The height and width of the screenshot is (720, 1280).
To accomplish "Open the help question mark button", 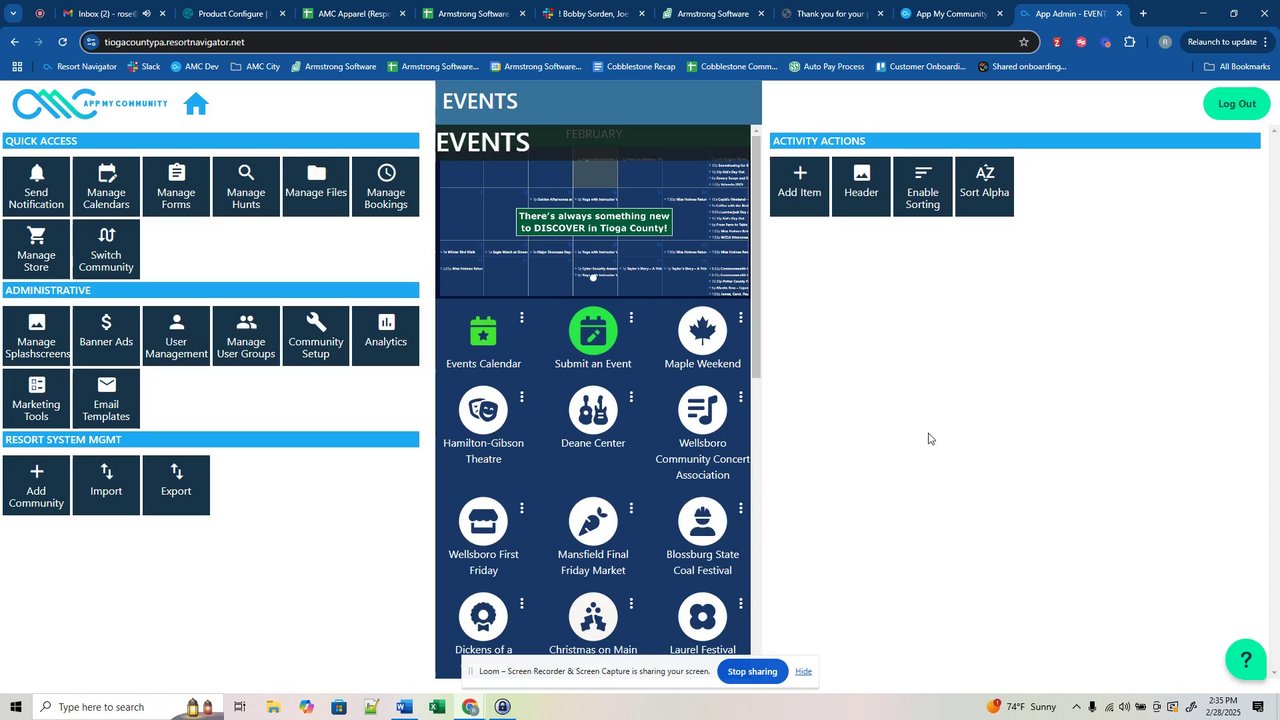I will (1246, 659).
